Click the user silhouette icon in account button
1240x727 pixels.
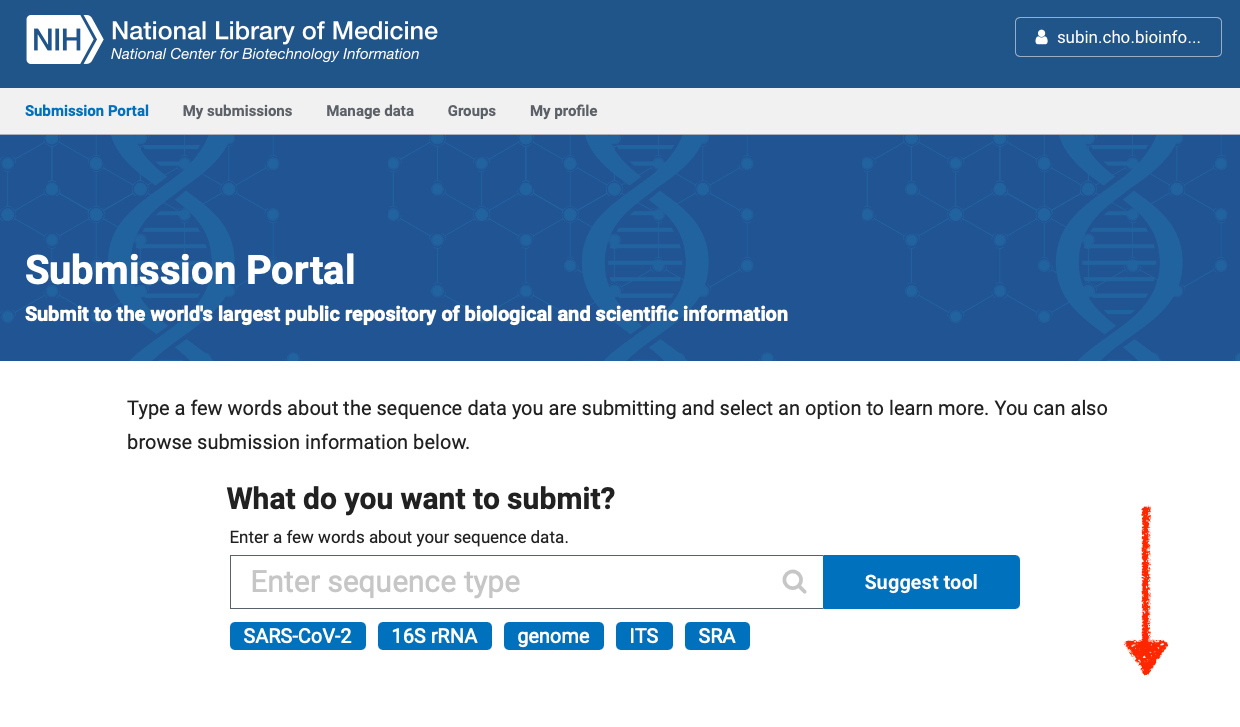[x=1039, y=38]
